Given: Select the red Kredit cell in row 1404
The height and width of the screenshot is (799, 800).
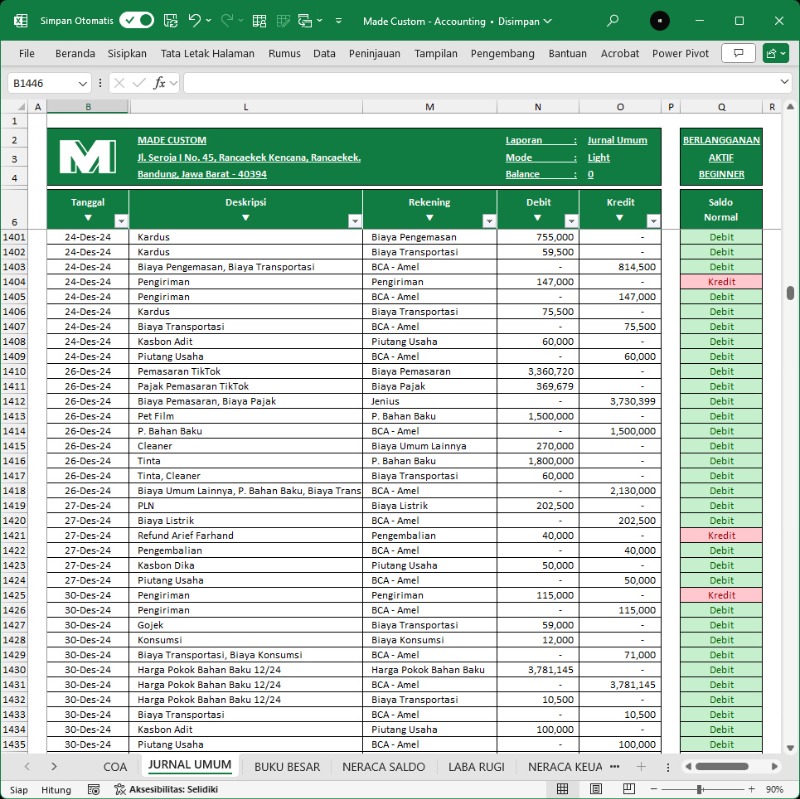Looking at the screenshot, I should tap(721, 282).
